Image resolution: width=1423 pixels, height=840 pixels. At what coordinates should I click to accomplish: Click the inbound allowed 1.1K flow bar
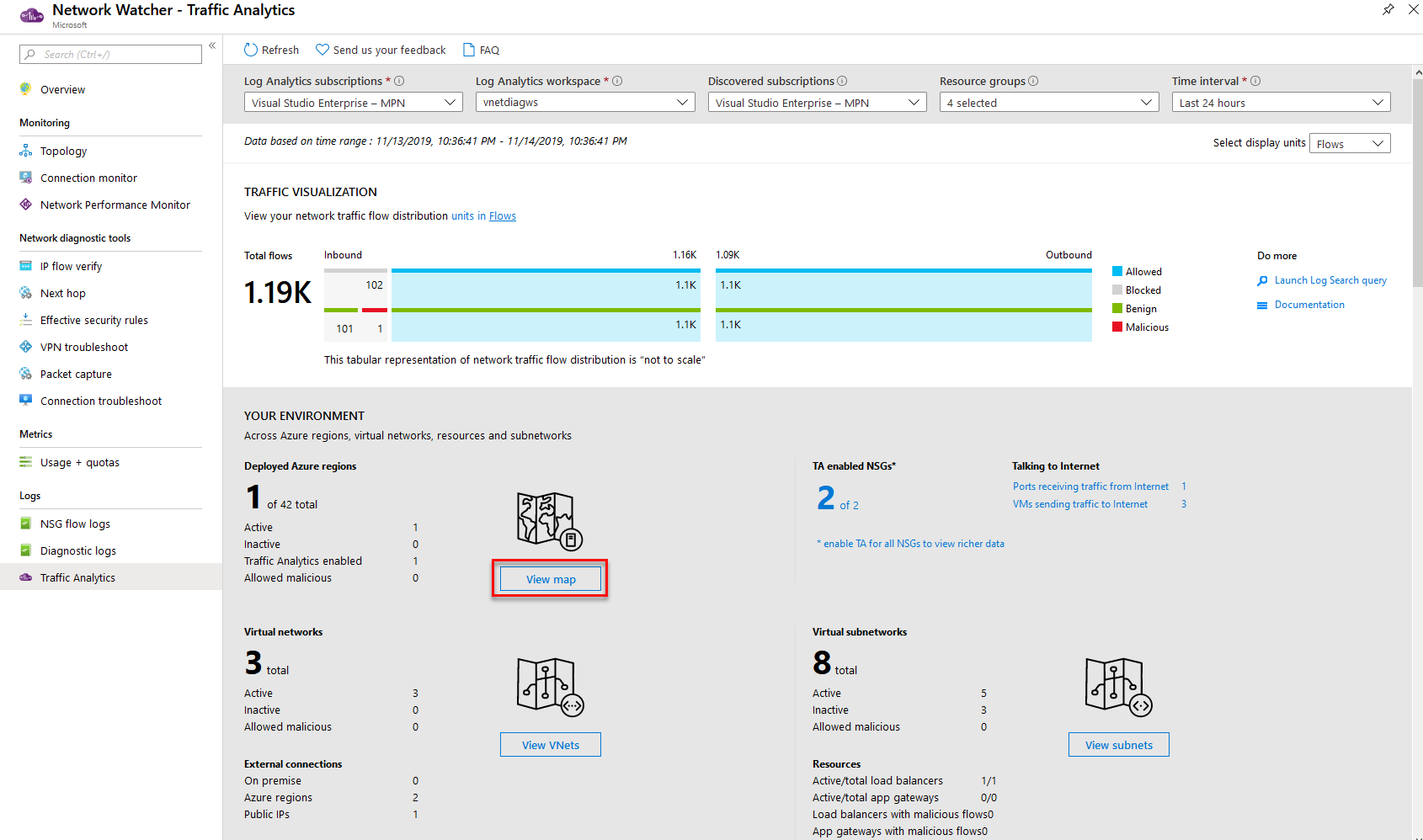[546, 288]
